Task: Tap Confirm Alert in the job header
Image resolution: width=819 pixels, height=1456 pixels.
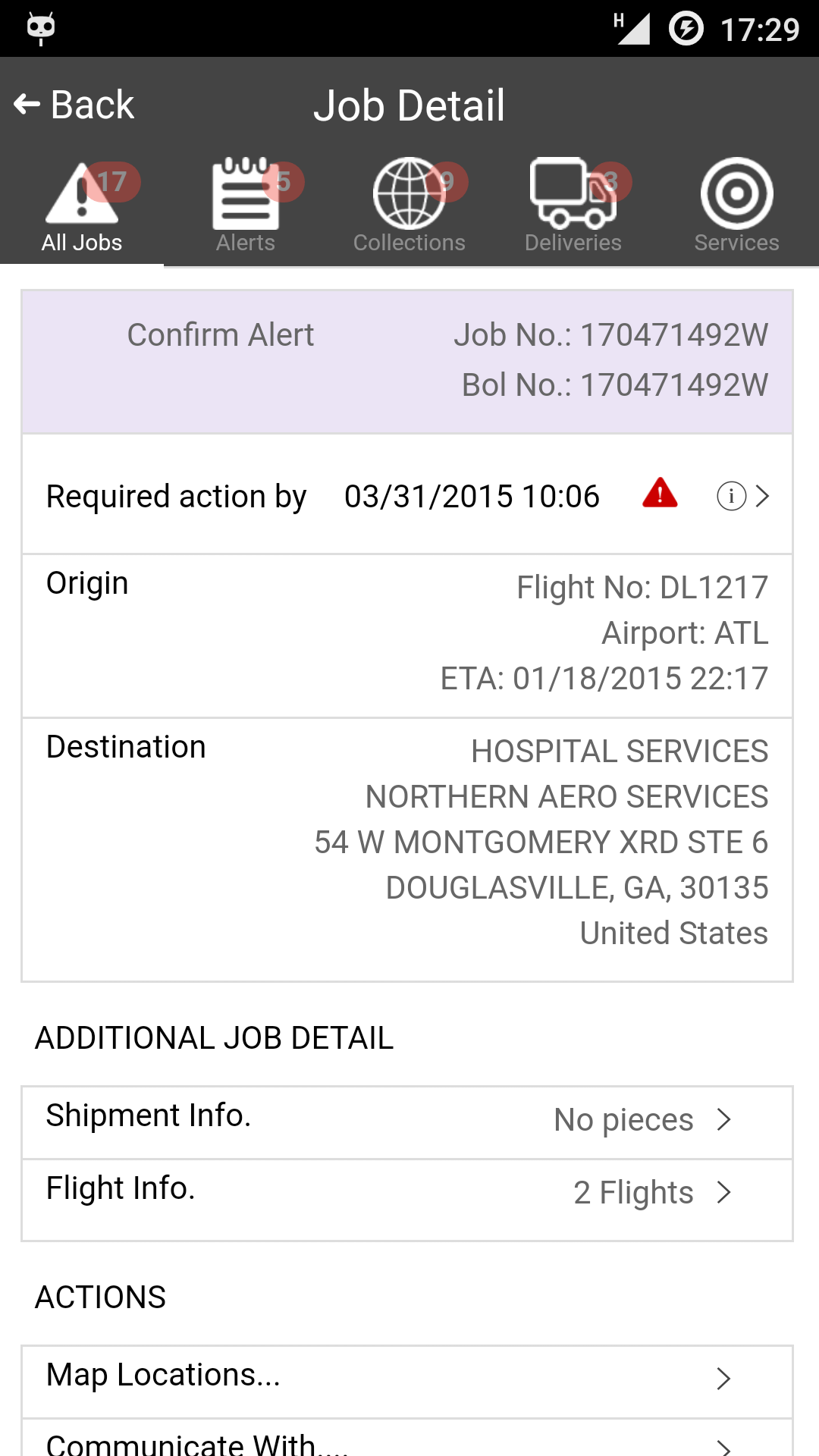Action: point(220,334)
